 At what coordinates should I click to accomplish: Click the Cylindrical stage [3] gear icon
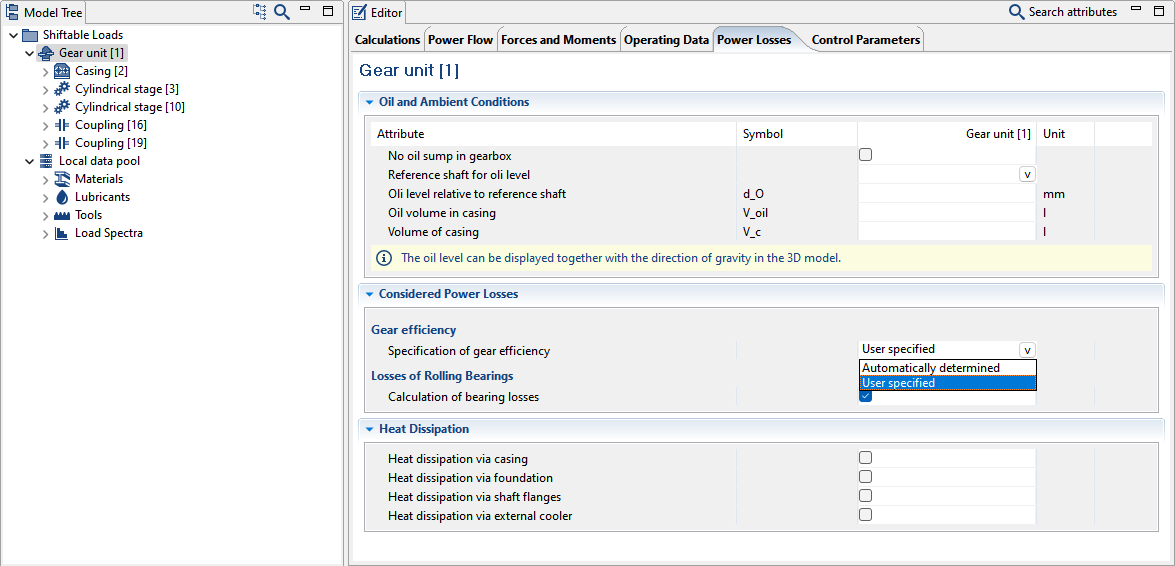click(62, 88)
